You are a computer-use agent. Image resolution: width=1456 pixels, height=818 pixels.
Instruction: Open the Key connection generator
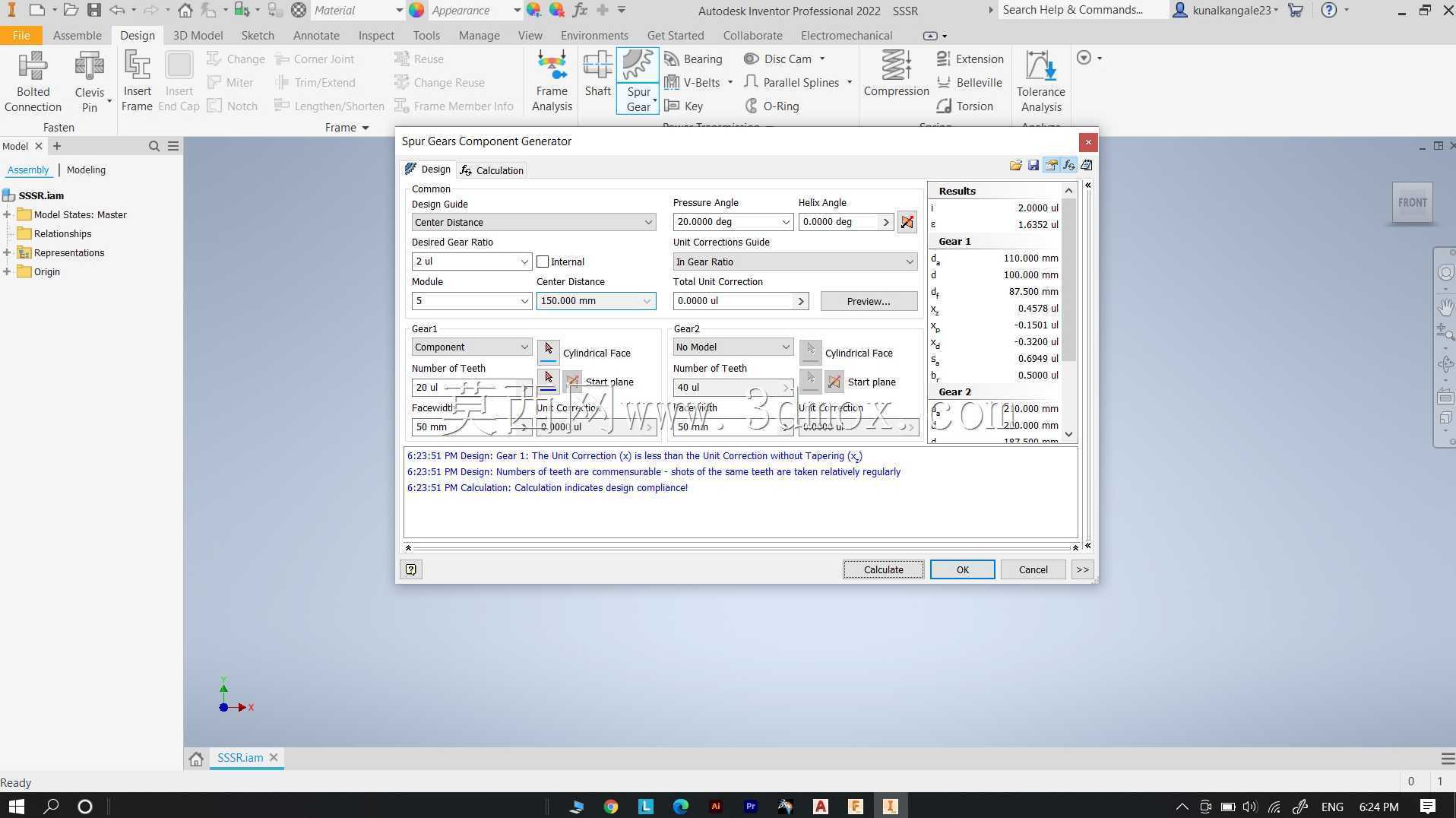[x=684, y=106]
